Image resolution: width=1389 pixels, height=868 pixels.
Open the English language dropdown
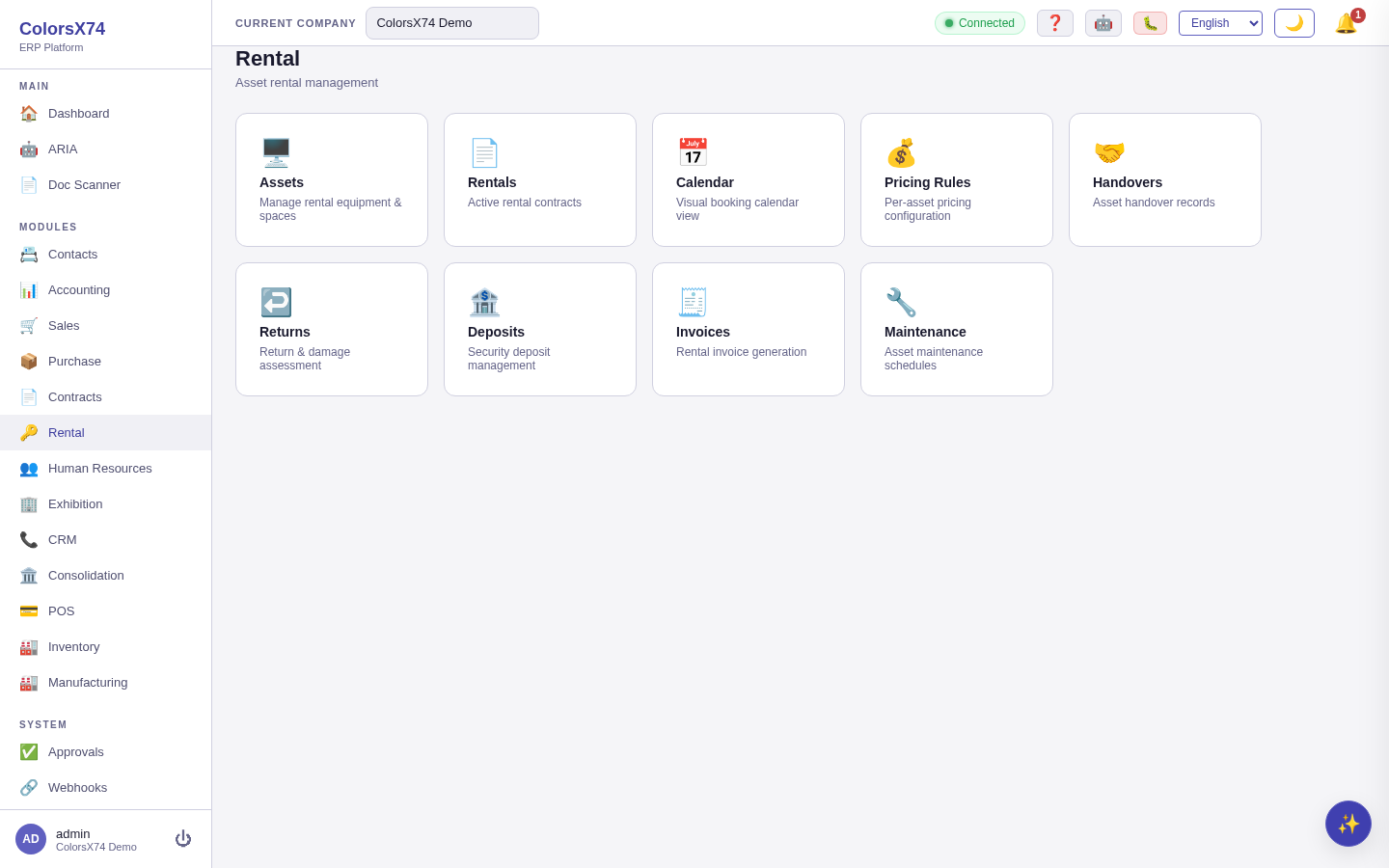[1220, 23]
